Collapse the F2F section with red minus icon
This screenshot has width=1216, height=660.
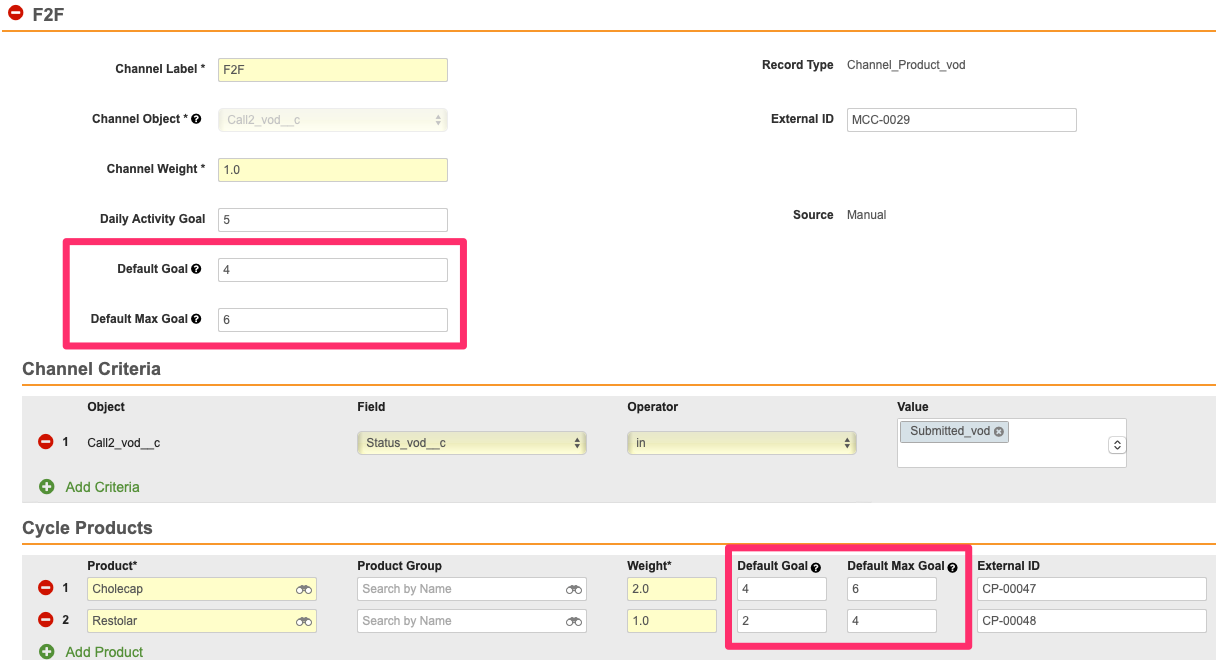click(x=15, y=14)
